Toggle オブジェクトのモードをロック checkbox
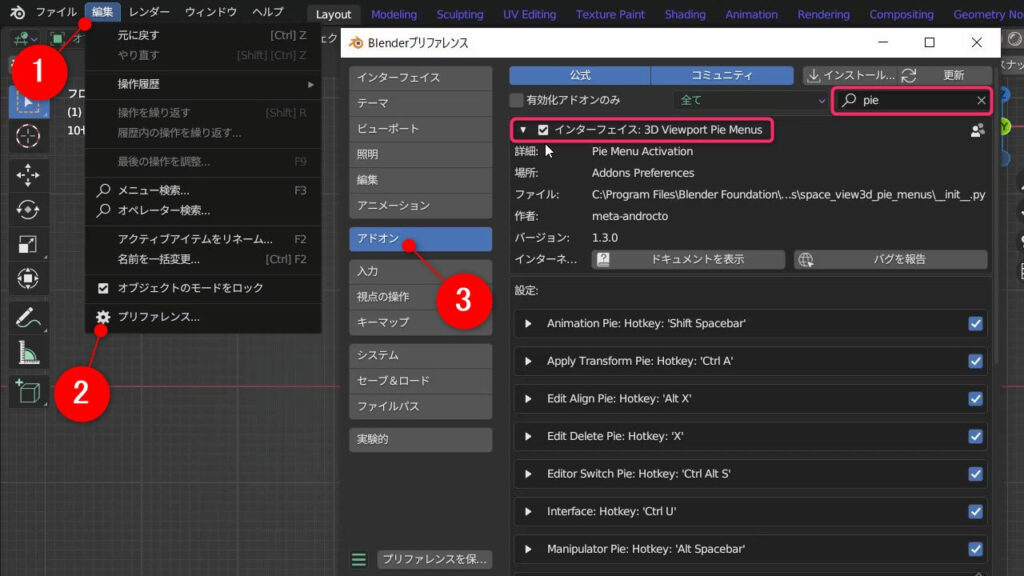 (103, 288)
